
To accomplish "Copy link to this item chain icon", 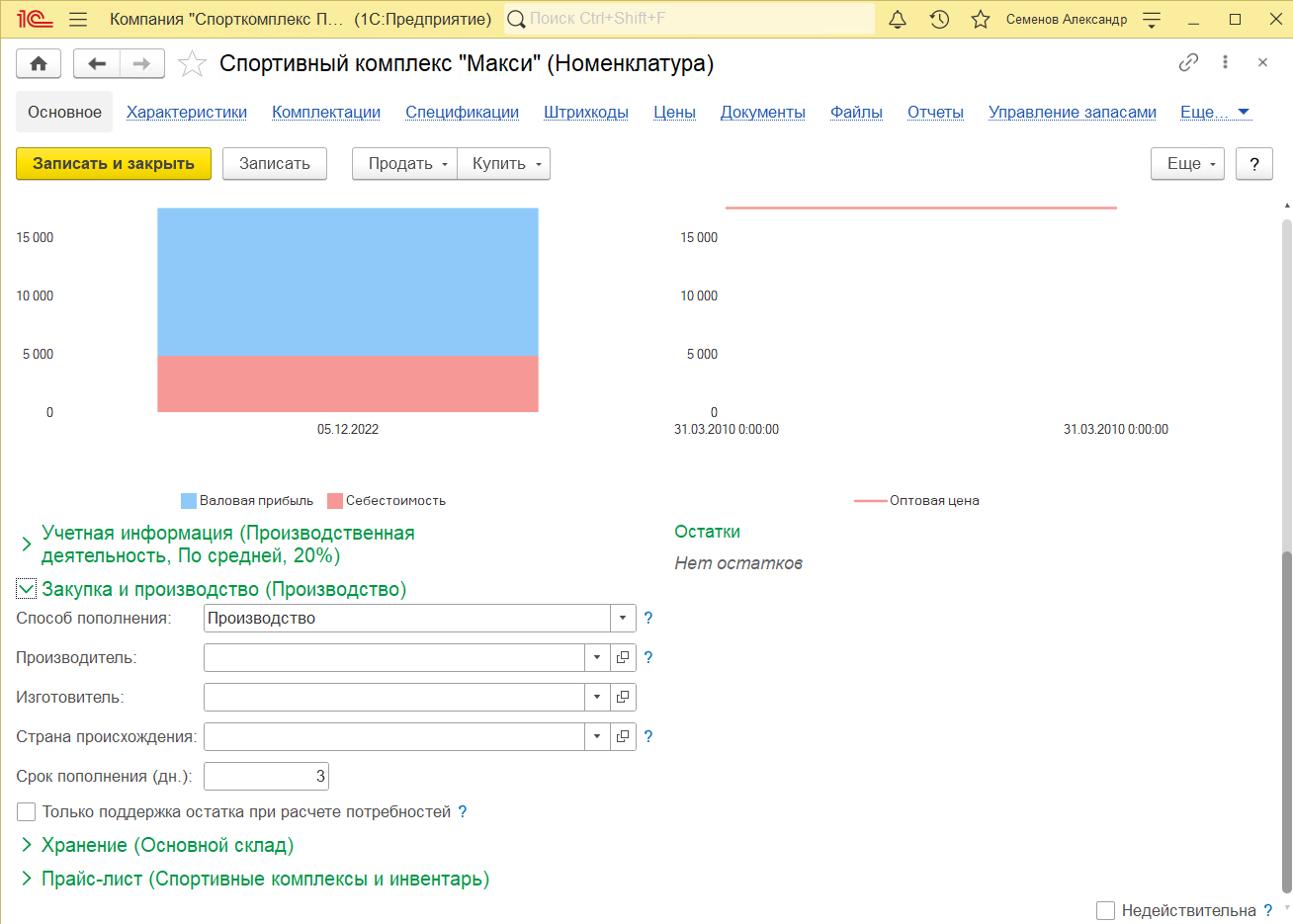I will [1188, 62].
